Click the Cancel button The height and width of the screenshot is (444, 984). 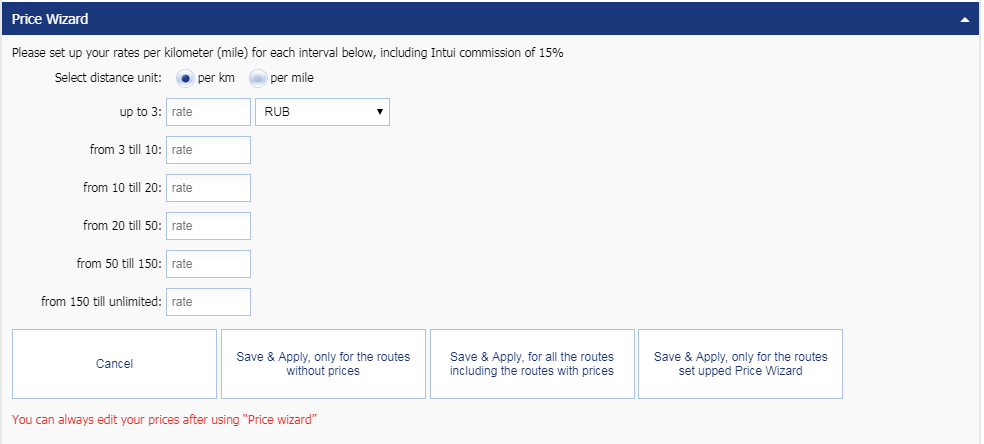114,364
